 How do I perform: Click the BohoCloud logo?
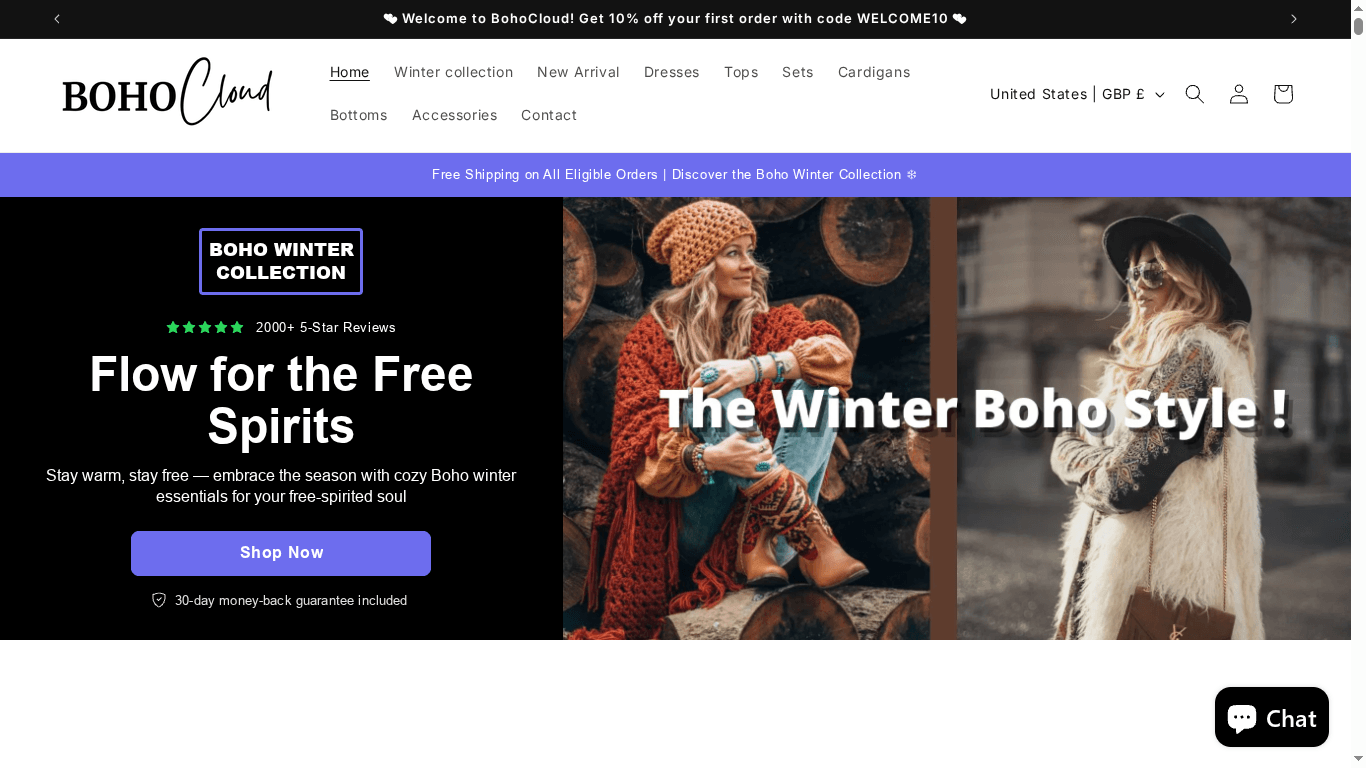pos(167,92)
